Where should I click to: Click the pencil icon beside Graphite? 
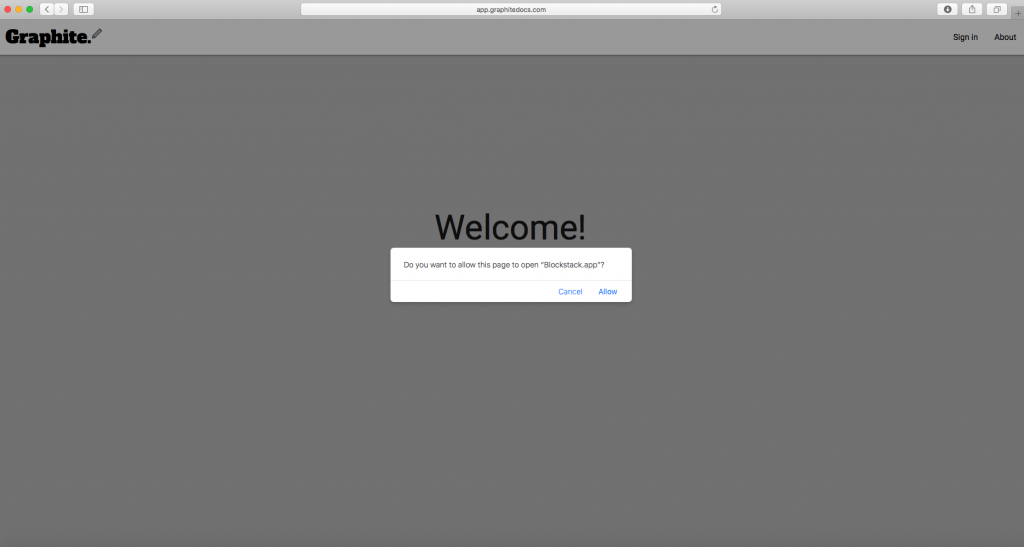point(97,34)
